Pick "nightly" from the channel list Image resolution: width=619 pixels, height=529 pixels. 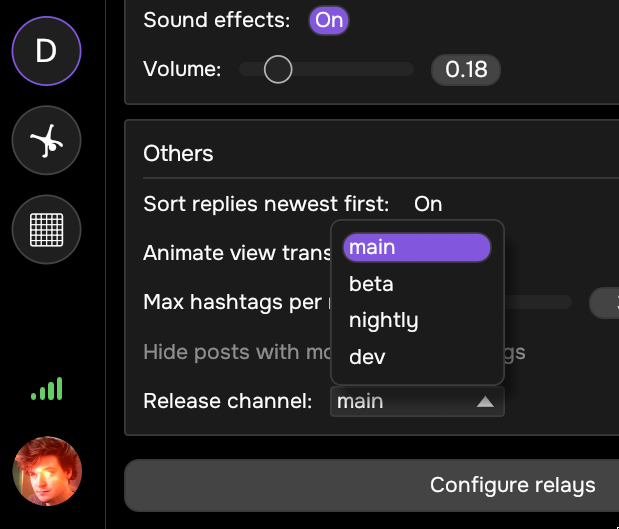pos(383,320)
